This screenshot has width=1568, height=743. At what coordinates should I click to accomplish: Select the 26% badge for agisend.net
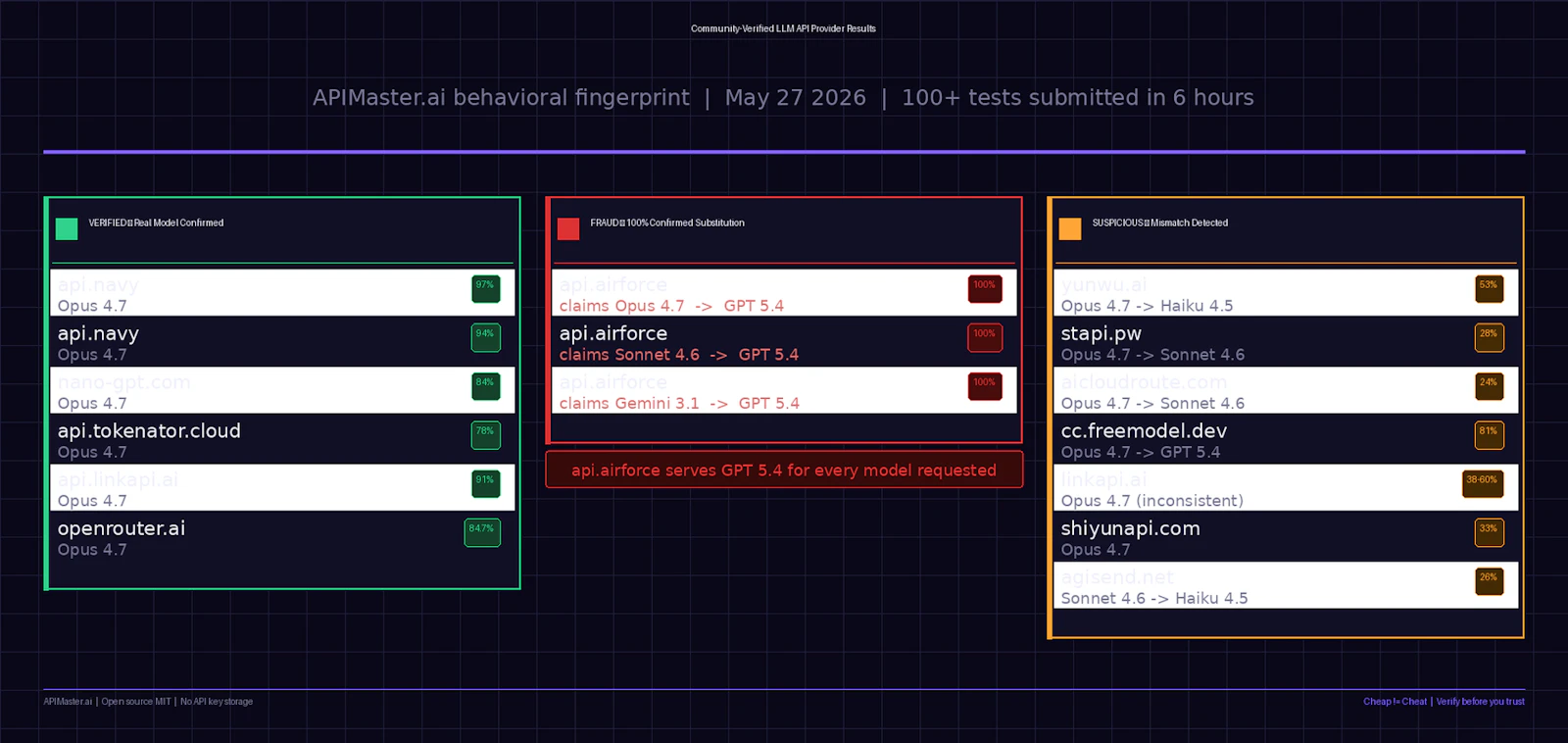coord(1490,581)
